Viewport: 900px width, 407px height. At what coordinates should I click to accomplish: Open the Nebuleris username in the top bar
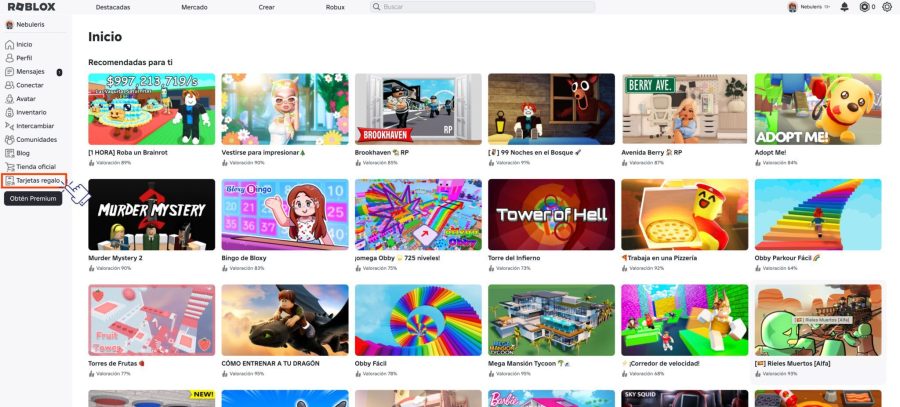click(x=812, y=7)
